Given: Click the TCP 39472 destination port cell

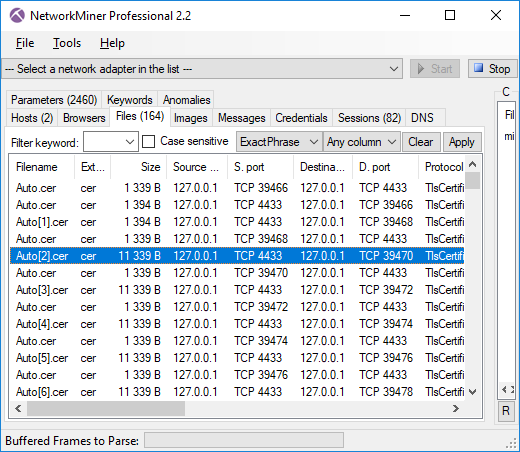Looking at the screenshot, I should tap(386, 290).
